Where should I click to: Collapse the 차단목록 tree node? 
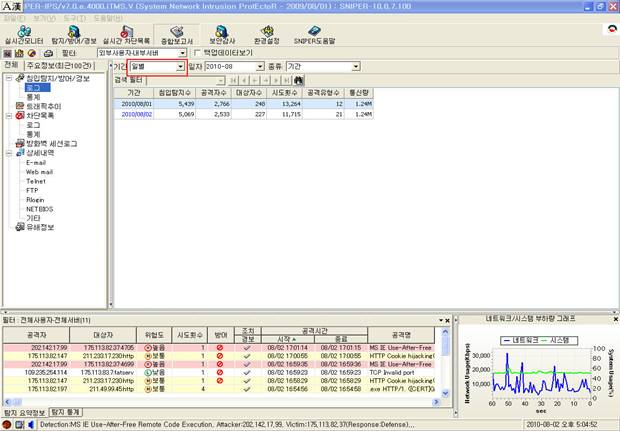click(x=8, y=115)
